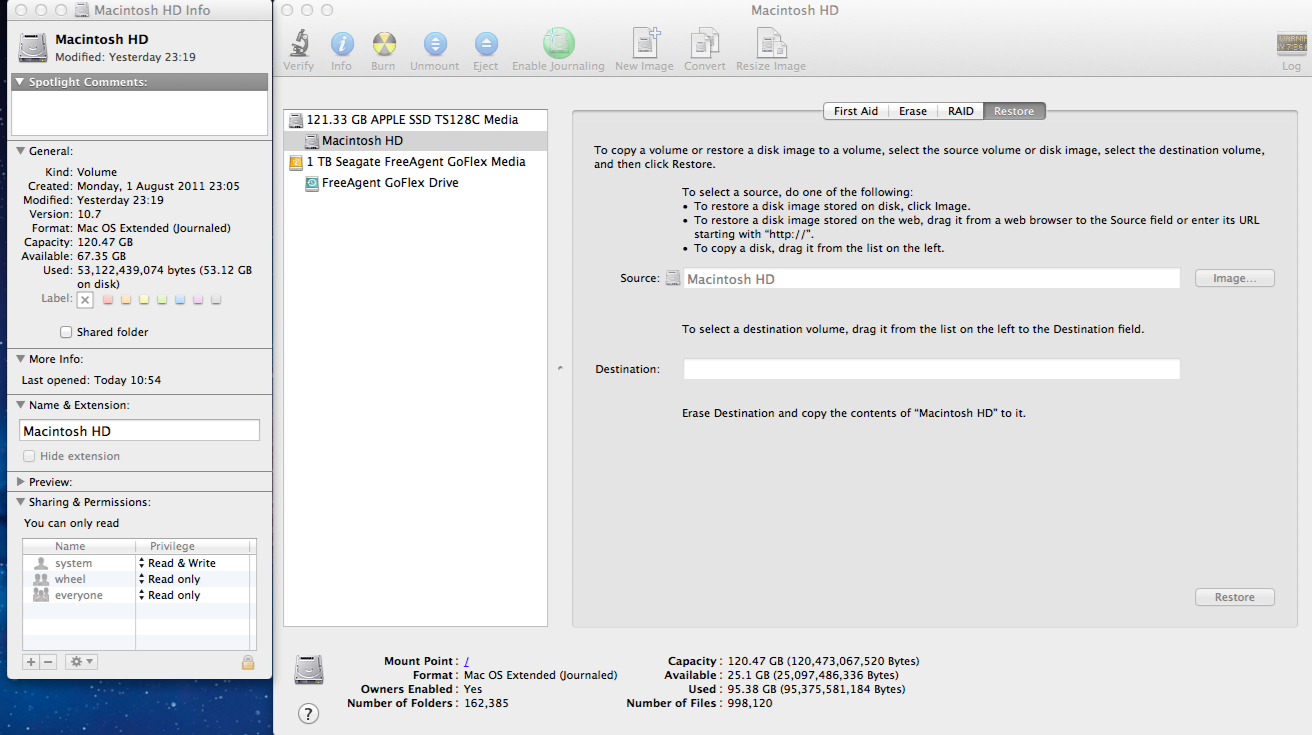Collapse the General section triangle

click(x=20, y=151)
